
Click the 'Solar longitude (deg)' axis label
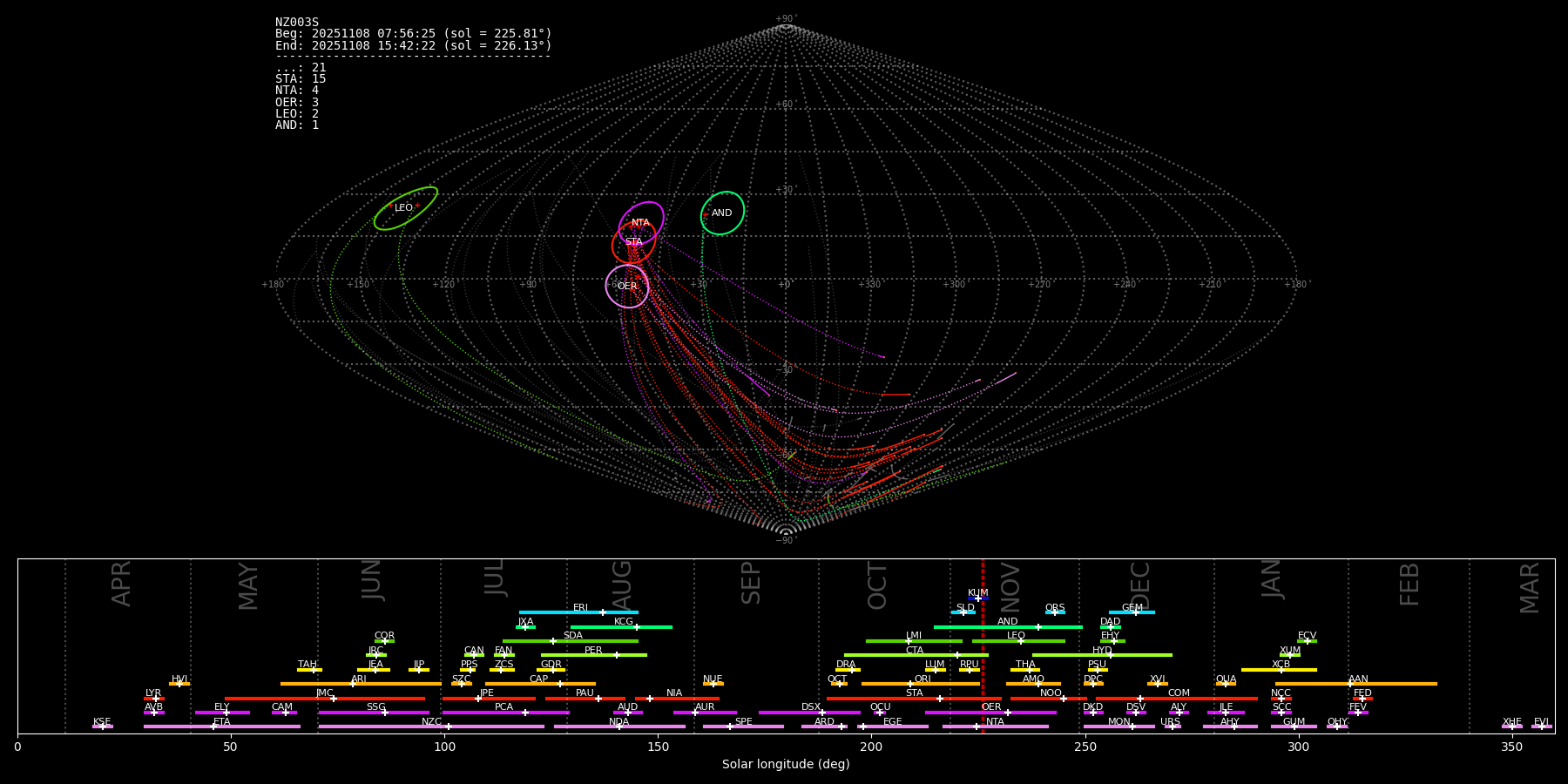click(x=786, y=764)
